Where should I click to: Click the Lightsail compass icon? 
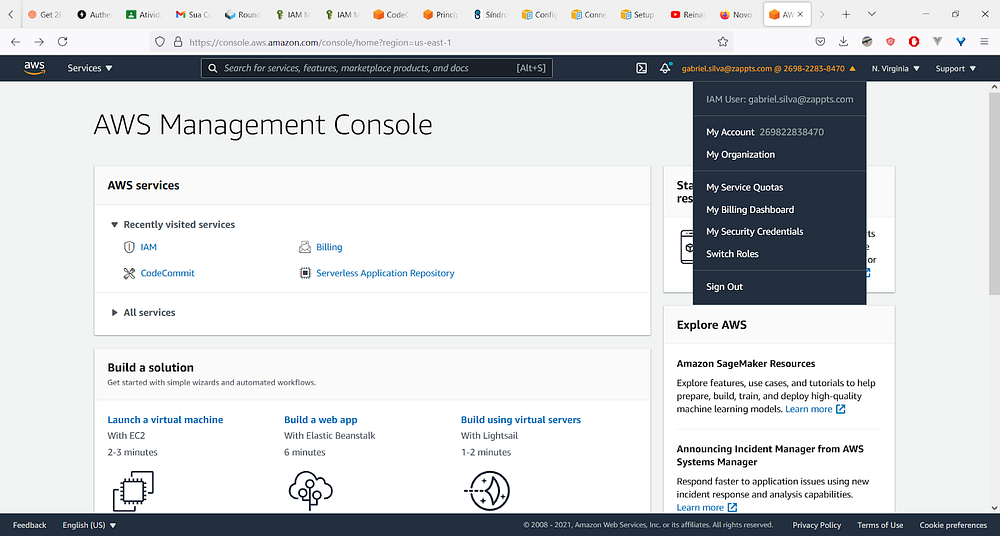click(x=487, y=490)
